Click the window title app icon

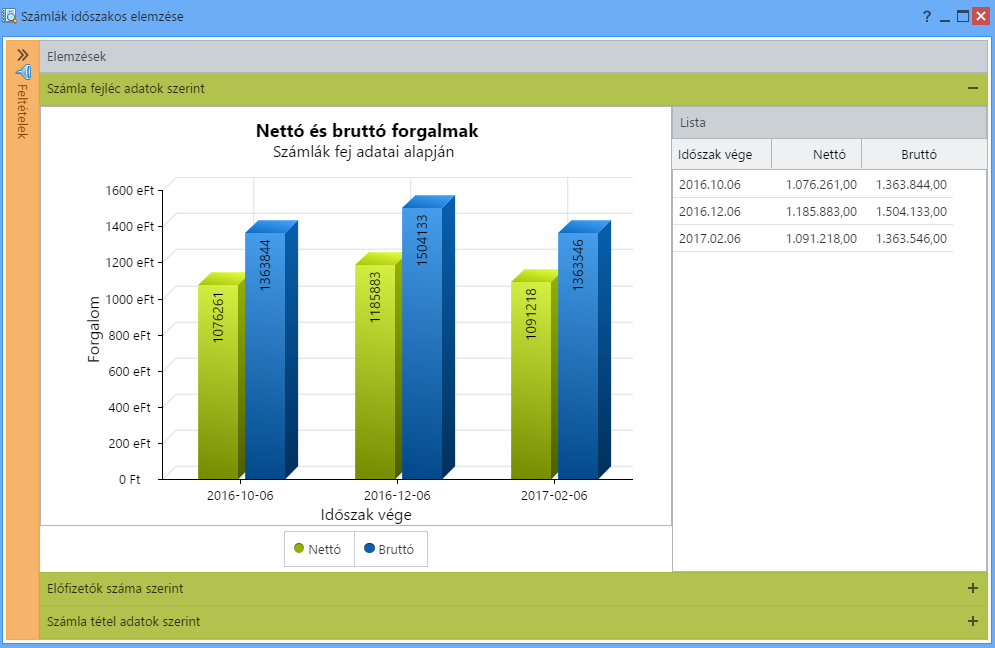[x=9, y=16]
